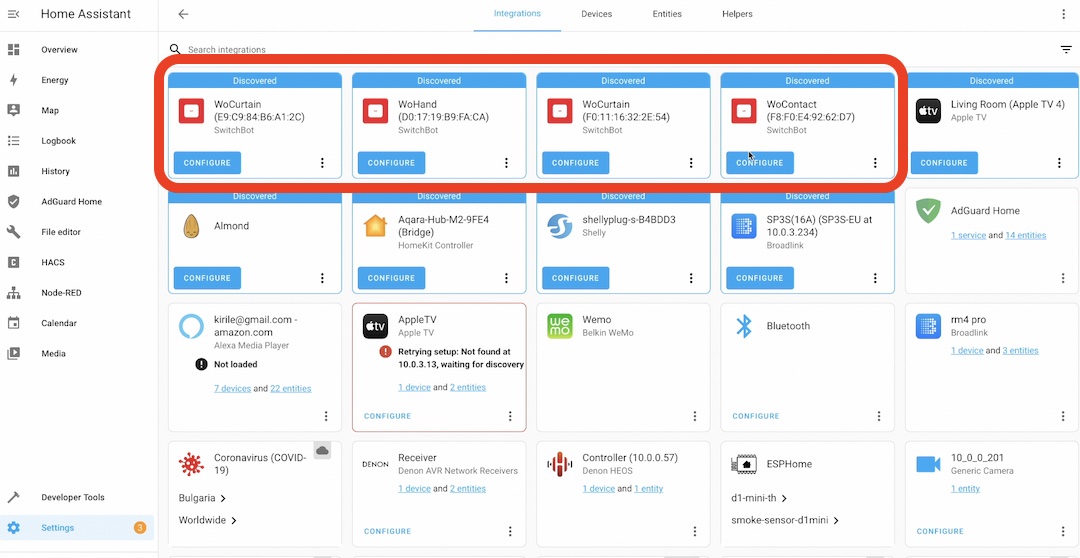Click the Settings gear icon

click(x=13, y=528)
